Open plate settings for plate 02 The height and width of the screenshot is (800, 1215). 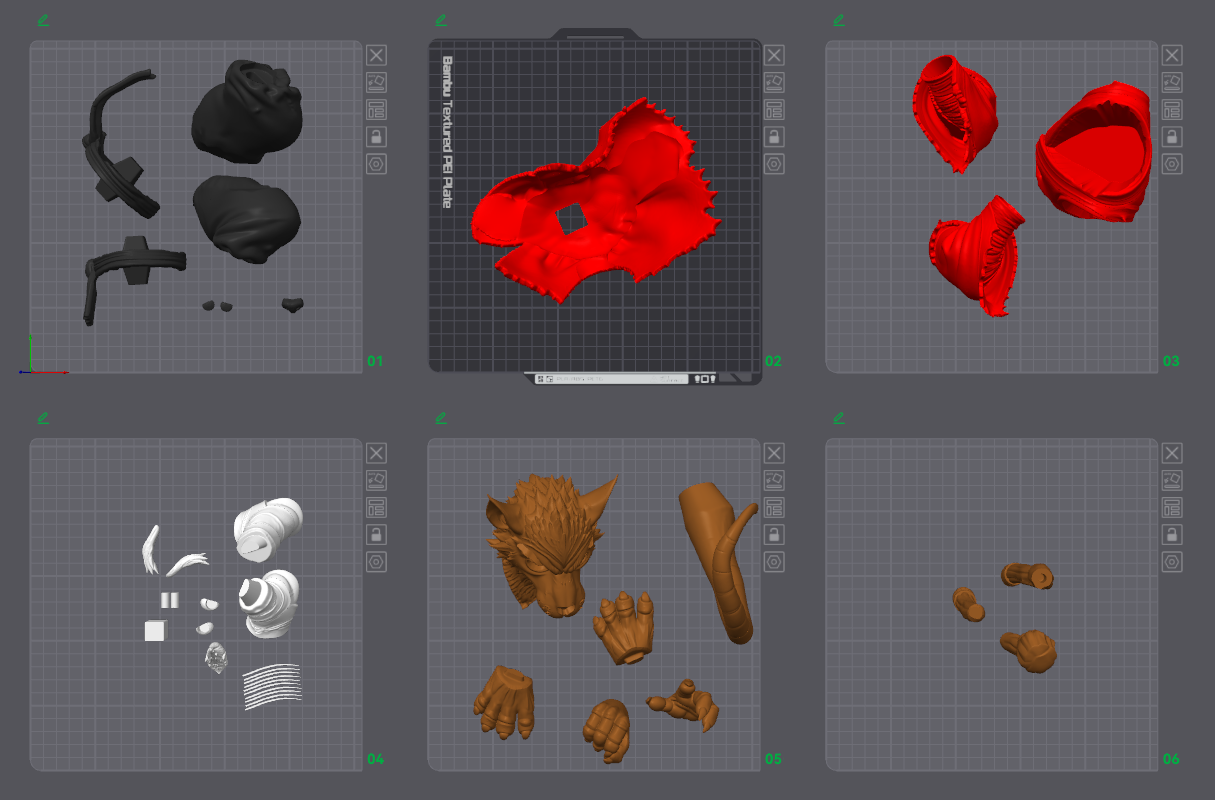[774, 163]
